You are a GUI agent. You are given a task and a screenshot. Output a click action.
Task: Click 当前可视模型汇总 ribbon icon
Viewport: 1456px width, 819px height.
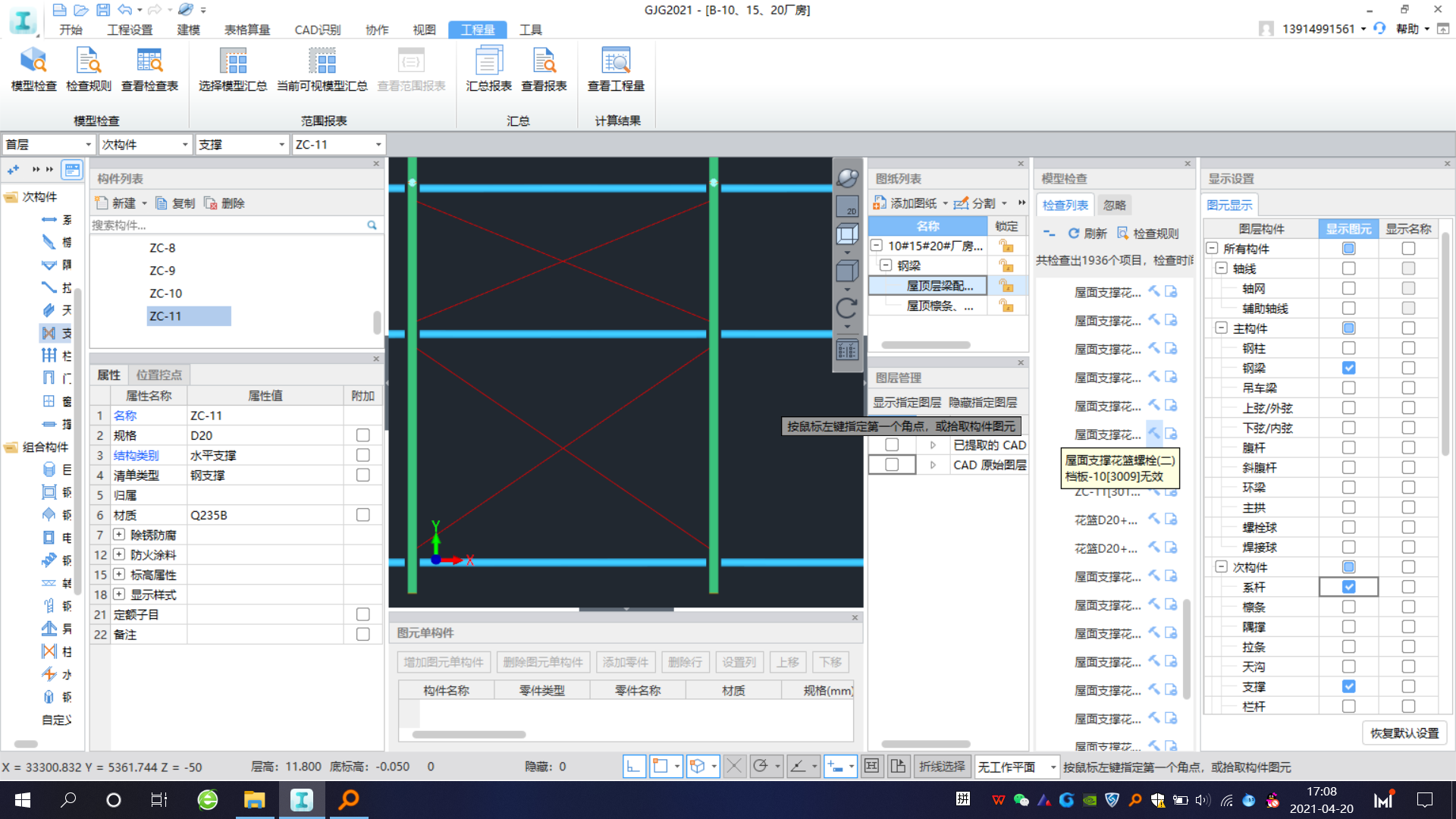[322, 69]
